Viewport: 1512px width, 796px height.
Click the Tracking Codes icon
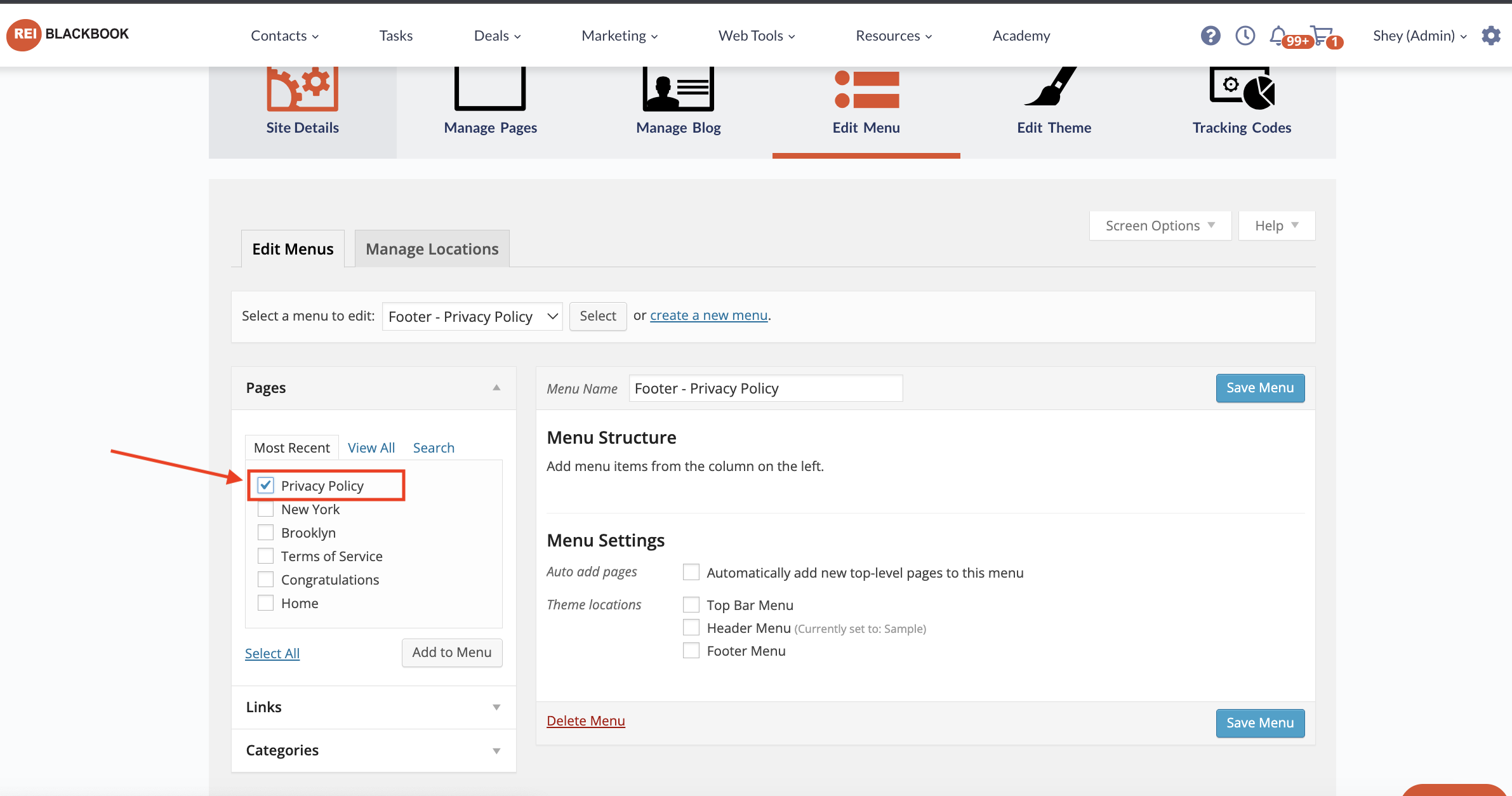pos(1242,88)
